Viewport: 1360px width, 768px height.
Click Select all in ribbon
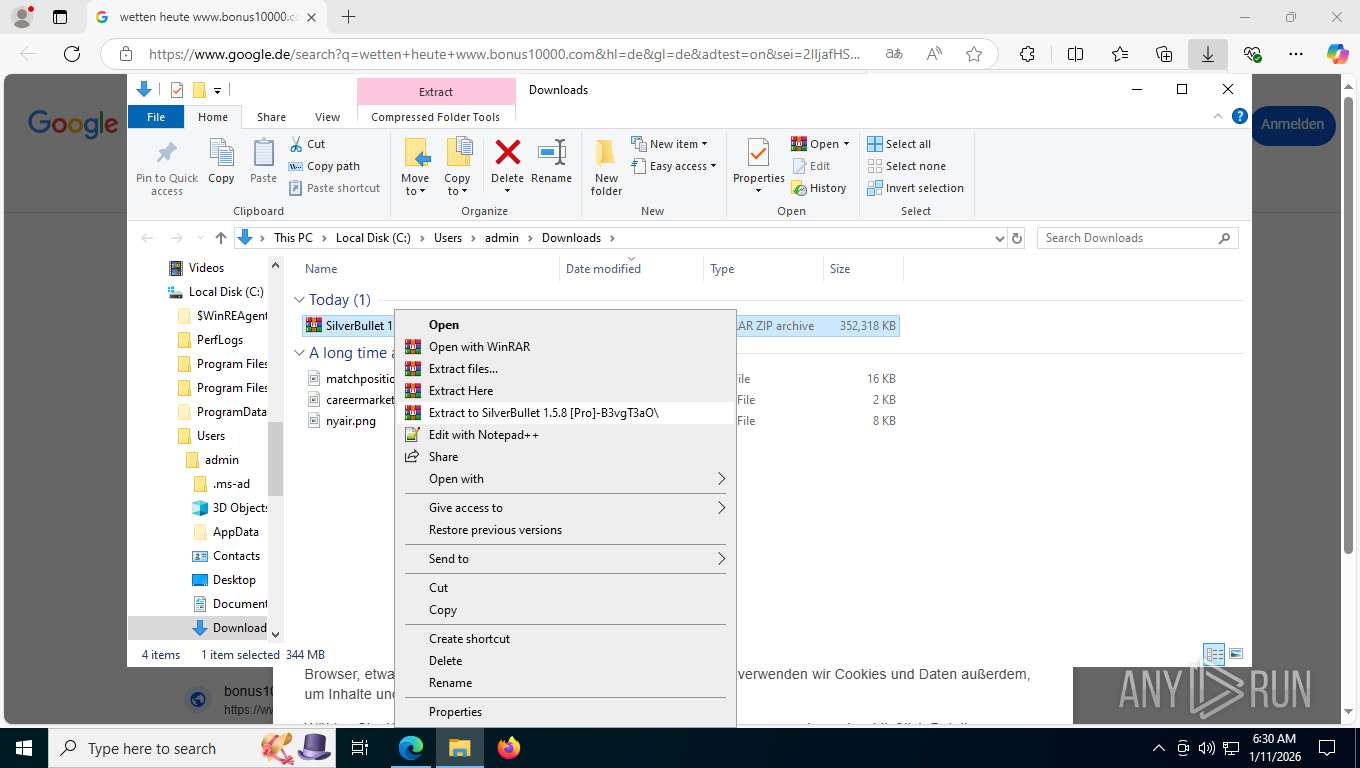899,144
